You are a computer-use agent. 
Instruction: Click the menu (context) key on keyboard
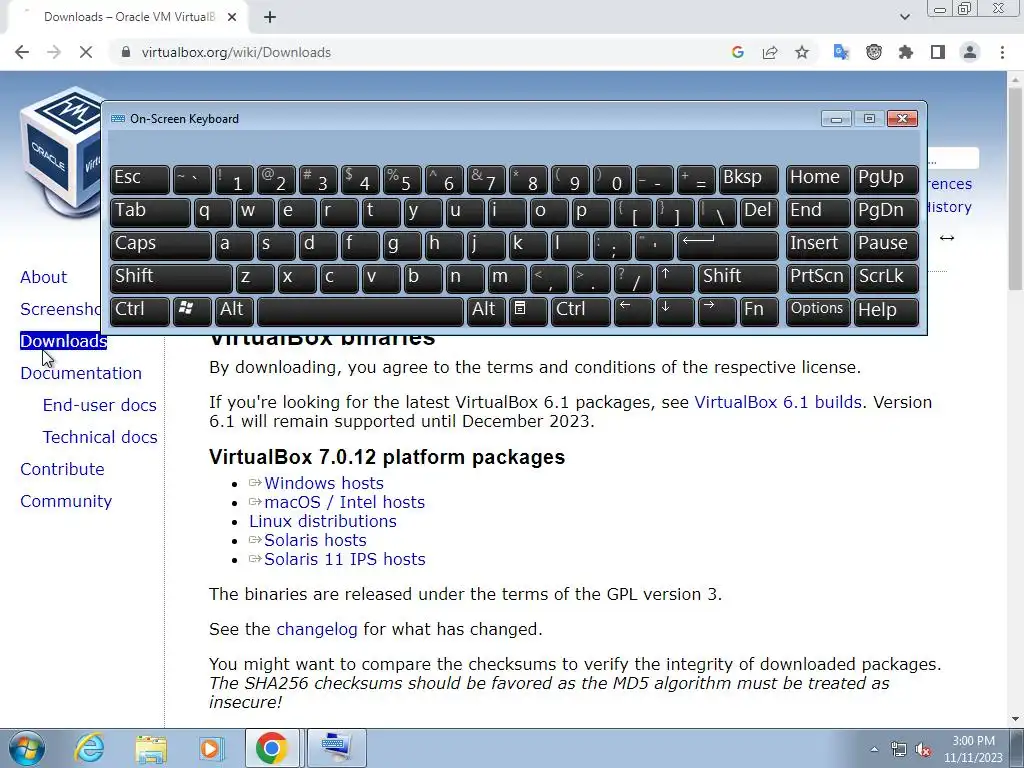click(x=528, y=310)
